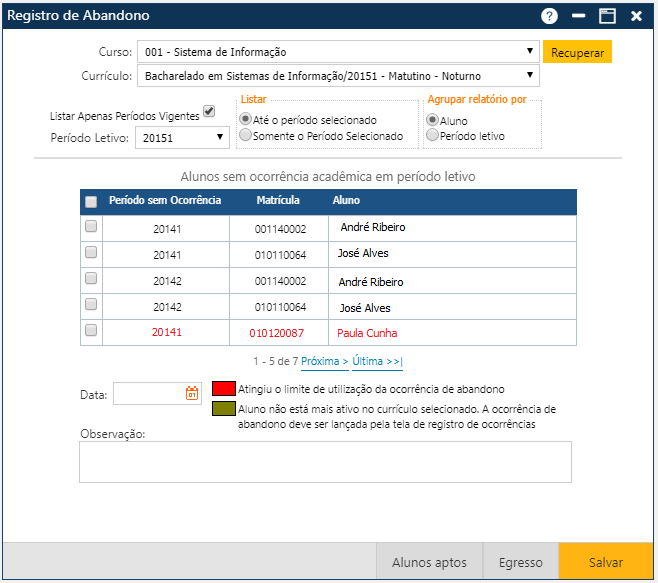Screen dimensions: 658x583
Task: Choose 'Período letivo' grouping radio button
Action: click(x=432, y=136)
